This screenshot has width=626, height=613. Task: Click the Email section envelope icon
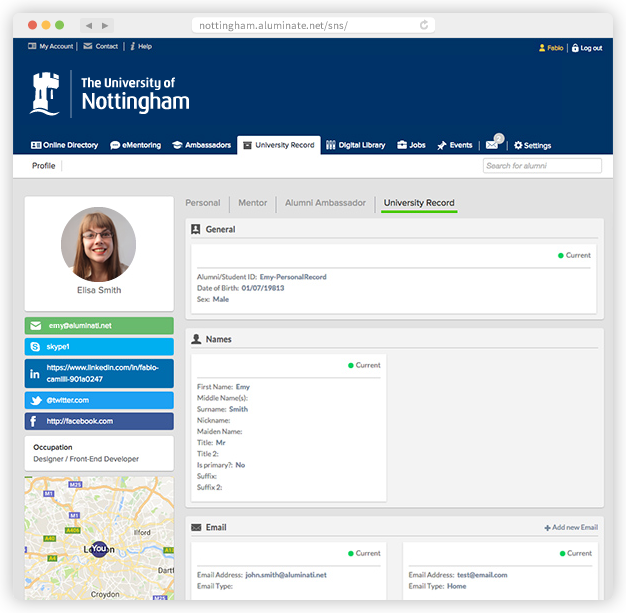tap(196, 528)
